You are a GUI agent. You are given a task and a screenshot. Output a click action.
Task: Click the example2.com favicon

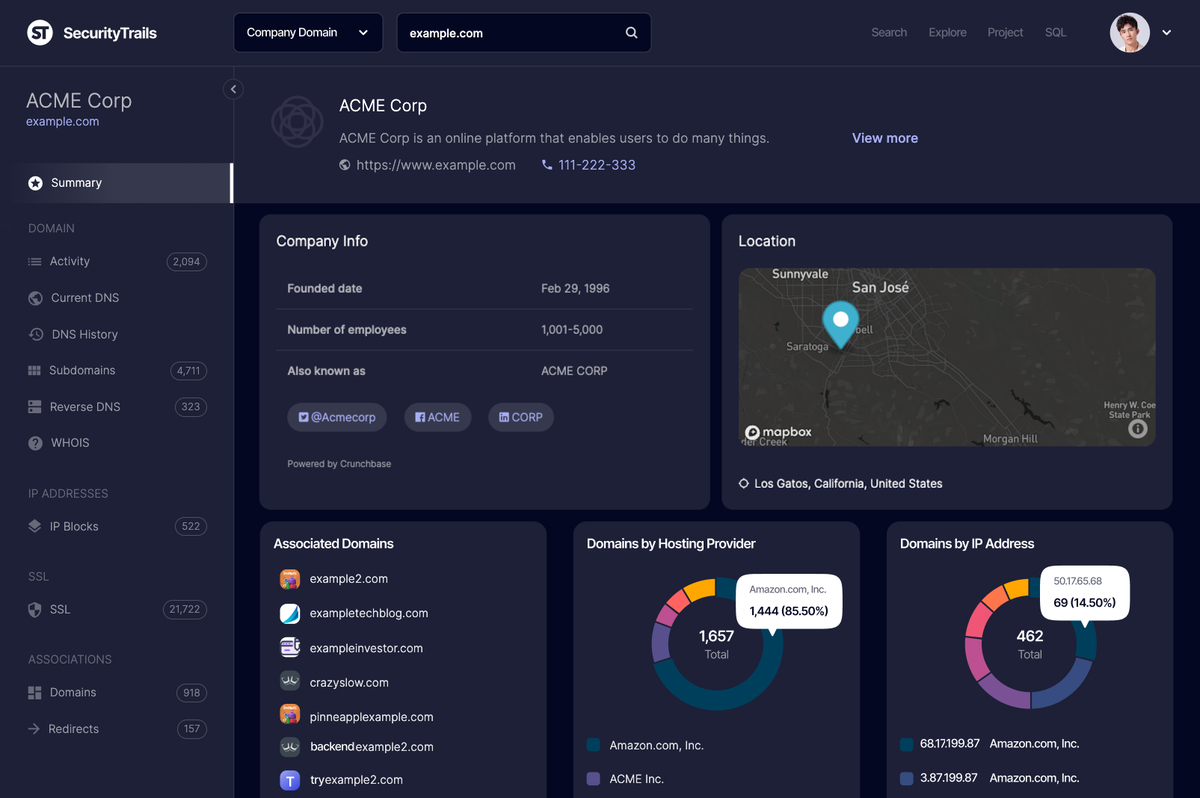pos(290,579)
